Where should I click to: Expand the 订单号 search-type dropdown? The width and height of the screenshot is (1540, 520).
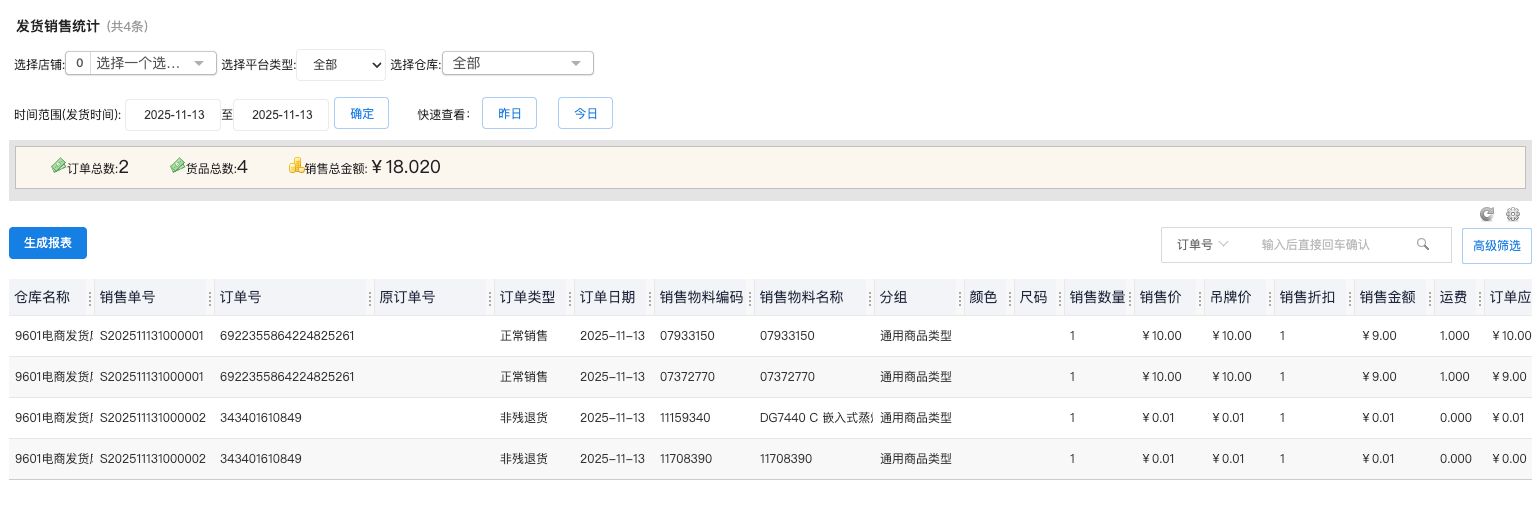(1202, 244)
